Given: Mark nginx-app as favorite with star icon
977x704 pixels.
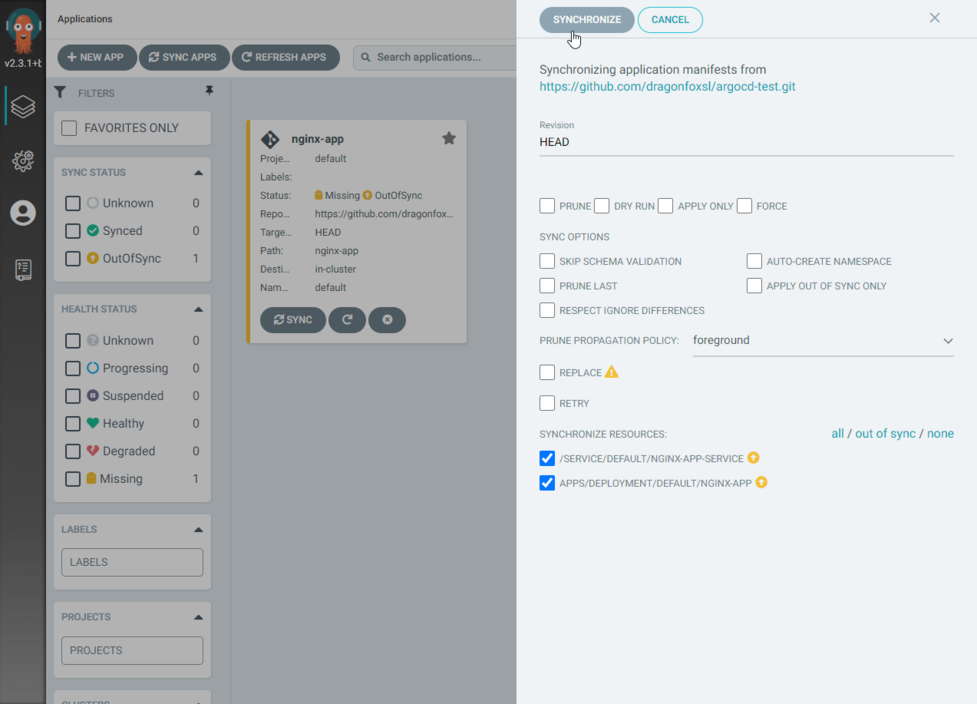Looking at the screenshot, I should click(449, 139).
